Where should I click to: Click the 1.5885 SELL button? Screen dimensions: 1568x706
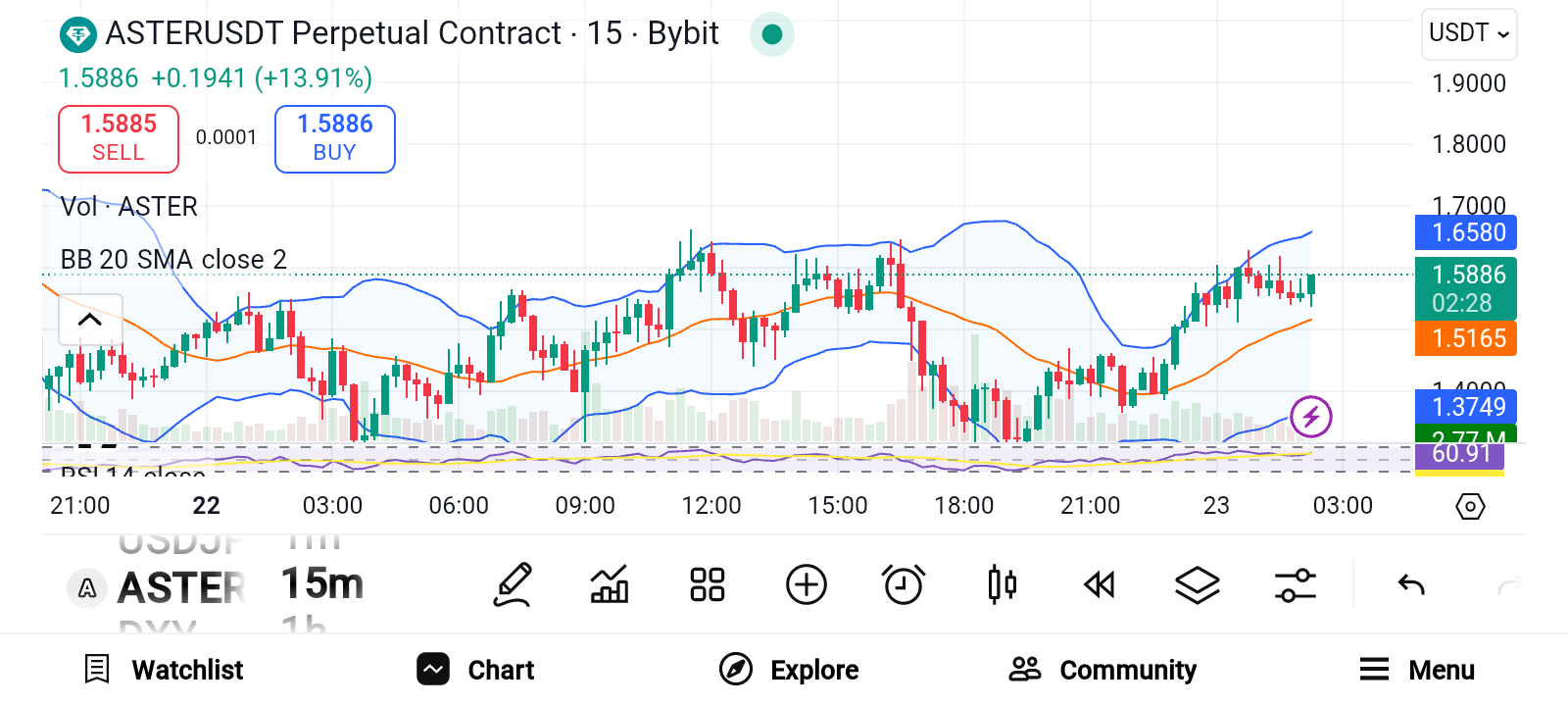[119, 138]
